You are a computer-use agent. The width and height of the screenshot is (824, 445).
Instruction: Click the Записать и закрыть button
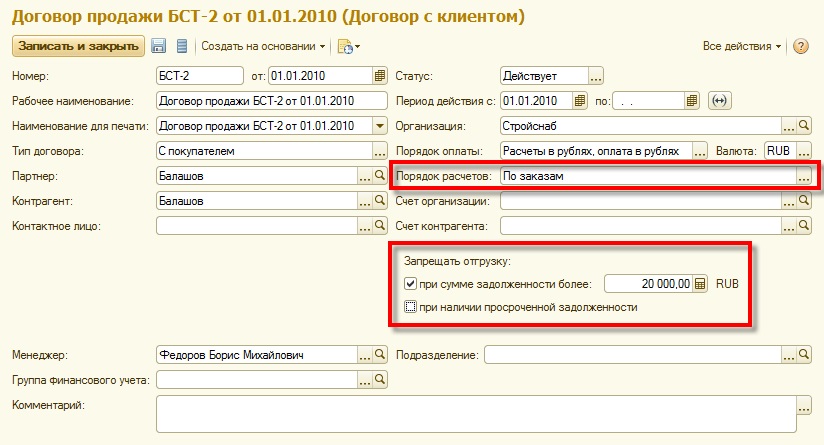[x=78, y=46]
